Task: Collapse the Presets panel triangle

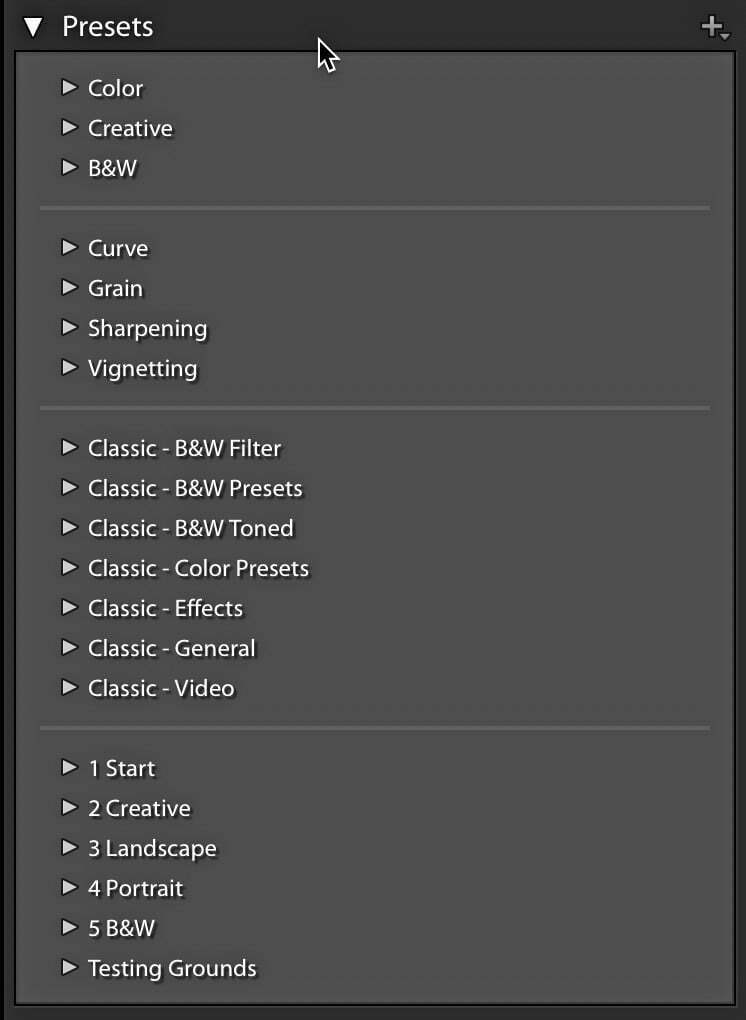Action: tap(33, 27)
